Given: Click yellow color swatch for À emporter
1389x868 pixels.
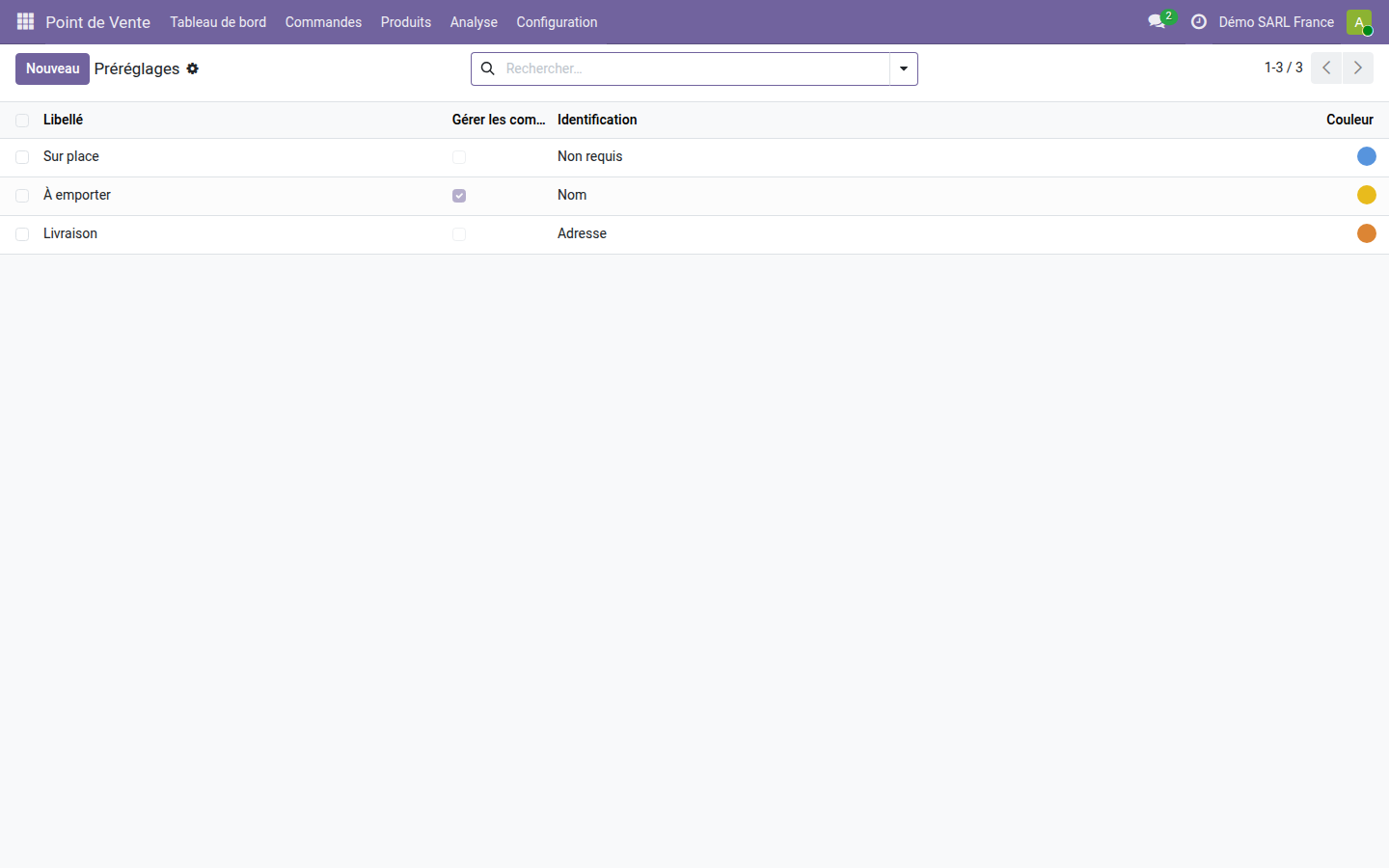Looking at the screenshot, I should point(1367,195).
